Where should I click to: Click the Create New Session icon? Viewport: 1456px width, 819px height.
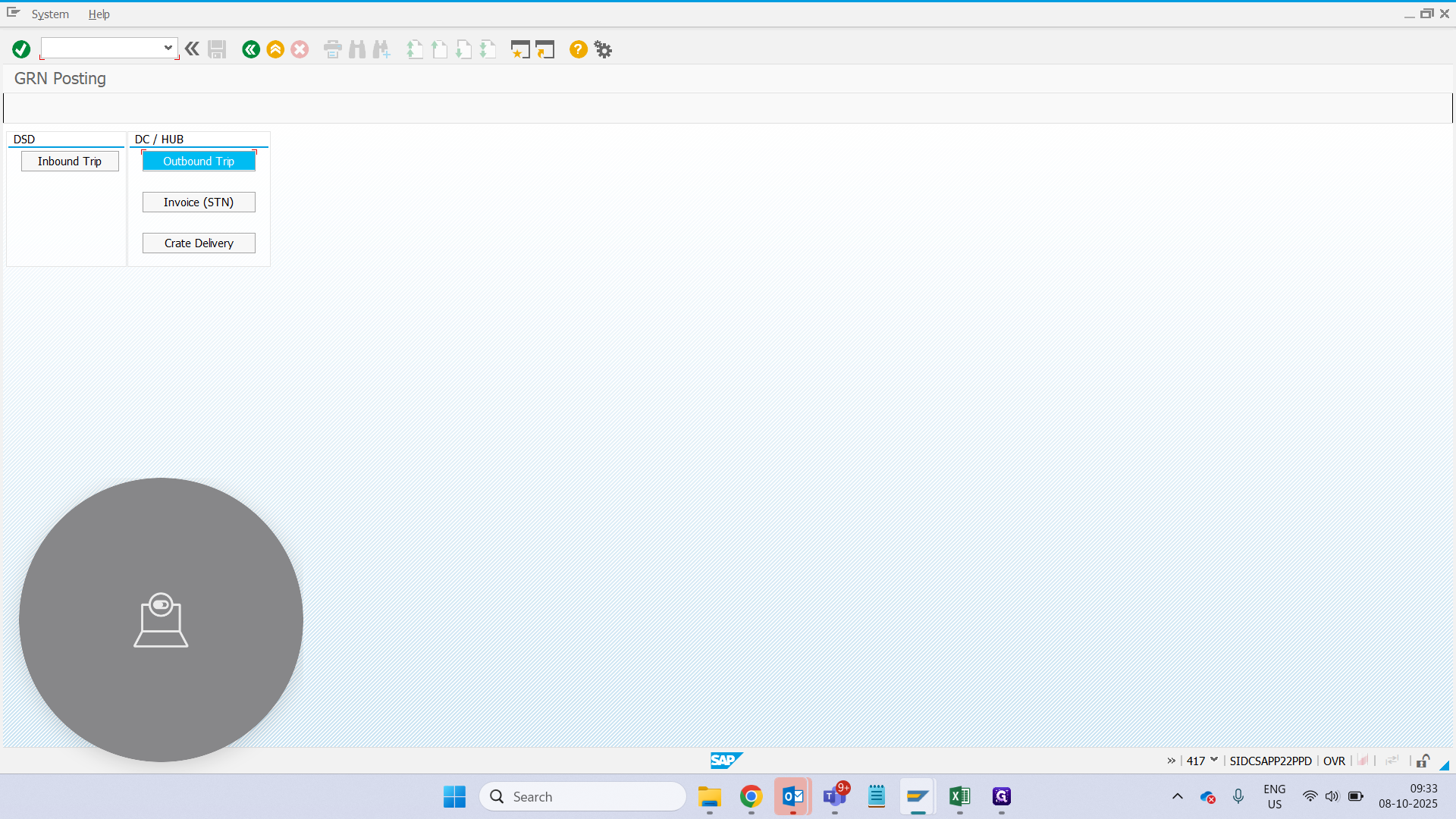pyautogui.click(x=520, y=49)
